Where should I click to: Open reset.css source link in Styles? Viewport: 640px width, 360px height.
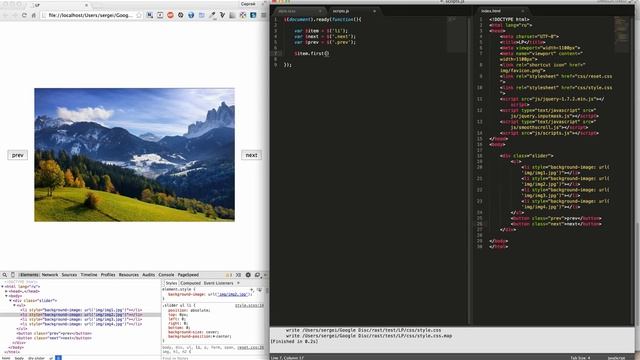pyautogui.click(x=250, y=348)
